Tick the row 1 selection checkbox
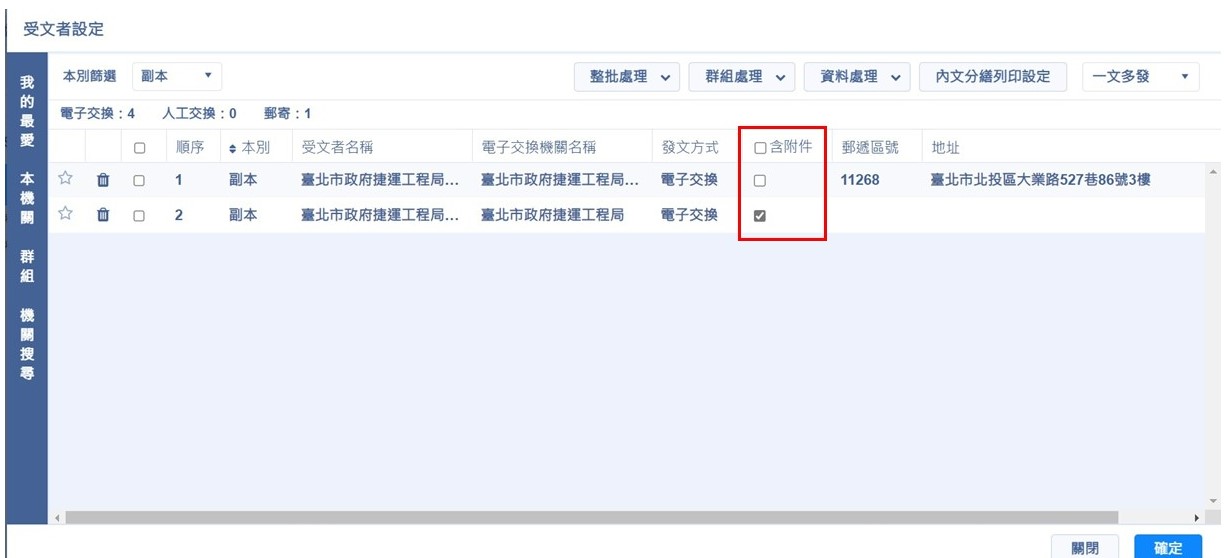The height and width of the screenshot is (558, 1224). pos(139,181)
